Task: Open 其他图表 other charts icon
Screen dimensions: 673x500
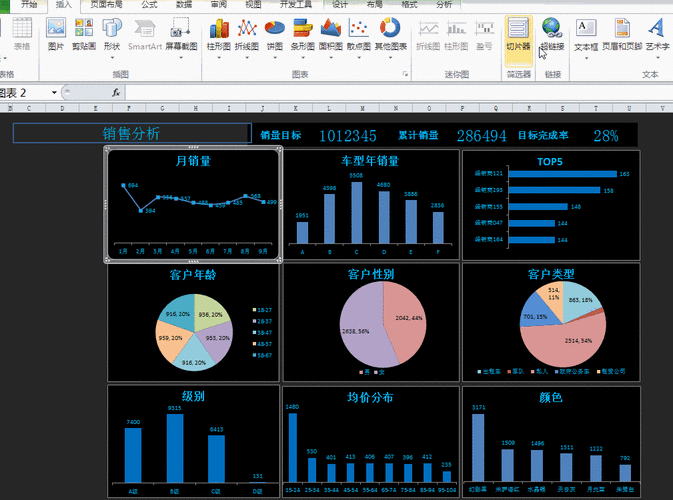Action: click(x=390, y=29)
